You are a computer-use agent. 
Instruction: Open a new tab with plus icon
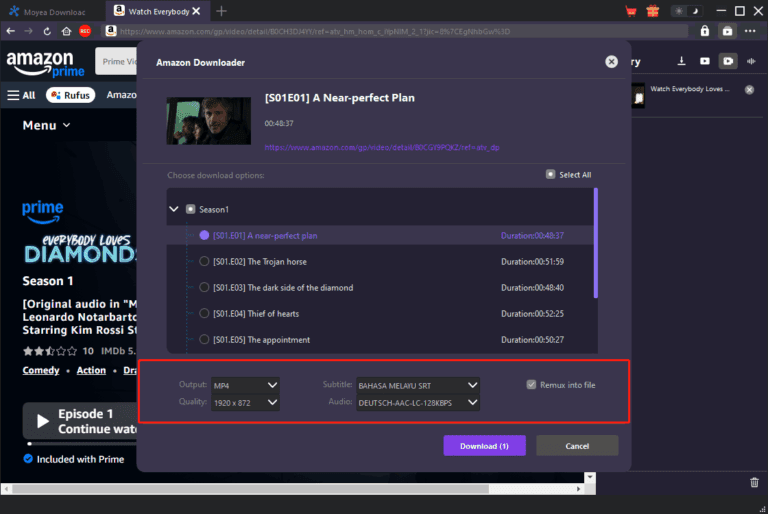tap(221, 11)
